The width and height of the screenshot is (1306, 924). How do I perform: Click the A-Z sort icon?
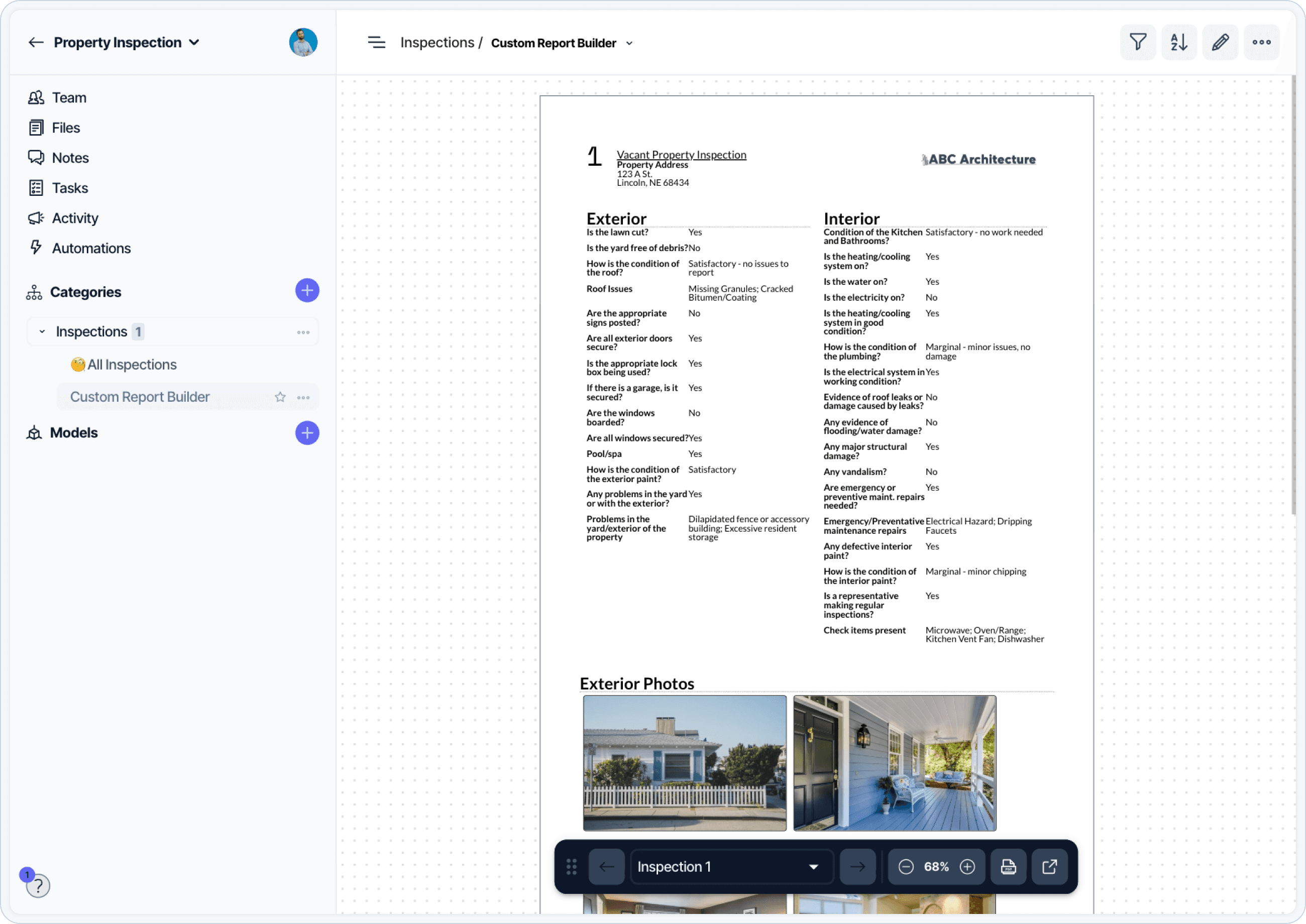coord(1178,42)
